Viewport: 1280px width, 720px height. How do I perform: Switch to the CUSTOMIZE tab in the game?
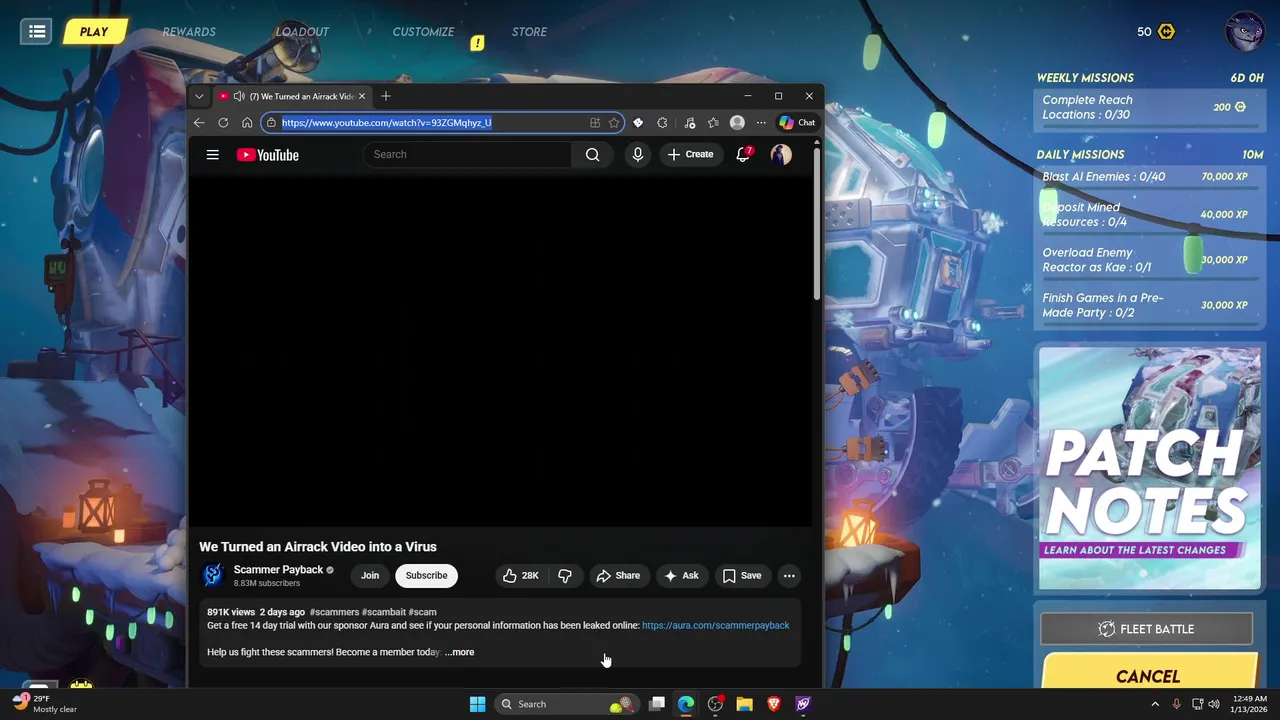pyautogui.click(x=423, y=32)
